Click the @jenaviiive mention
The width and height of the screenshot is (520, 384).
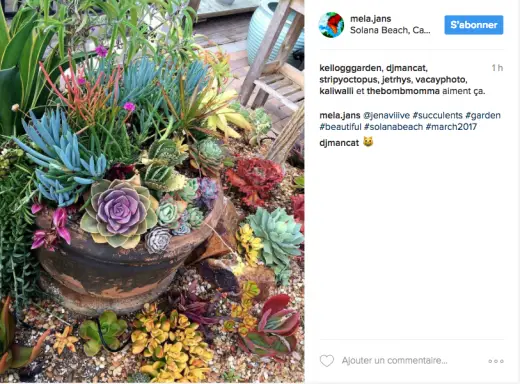click(x=386, y=116)
